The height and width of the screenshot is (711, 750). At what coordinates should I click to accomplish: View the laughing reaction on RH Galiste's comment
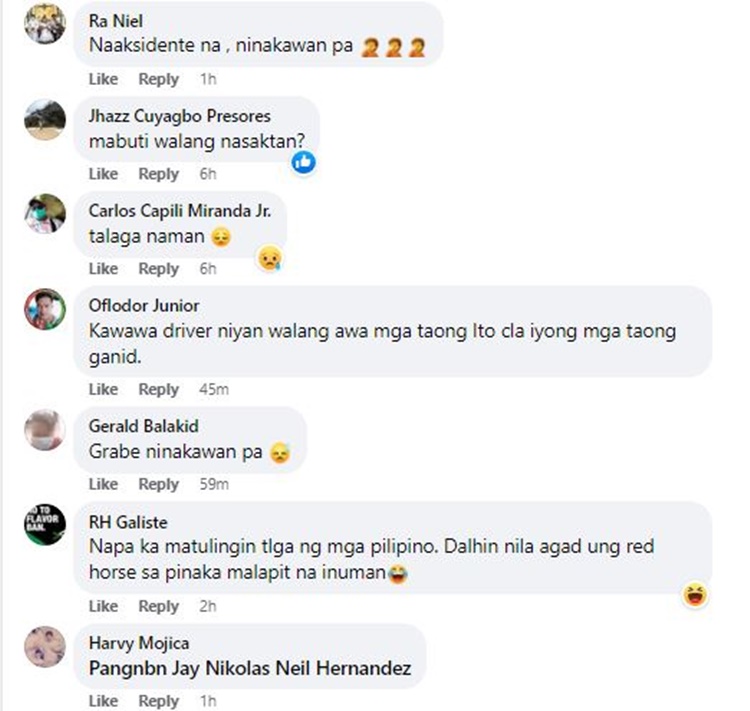(695, 595)
